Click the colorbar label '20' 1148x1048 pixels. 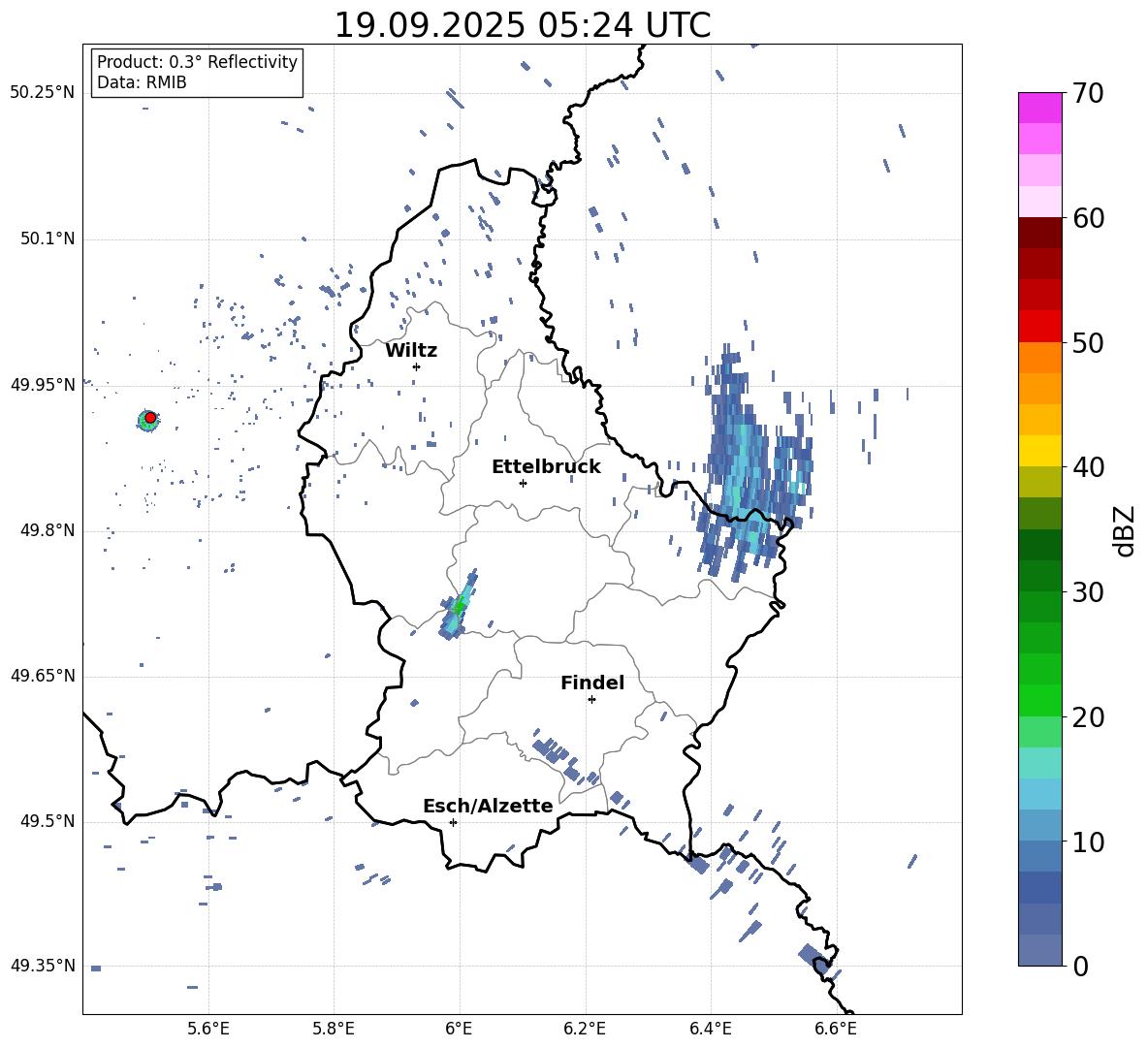[x=1088, y=717]
